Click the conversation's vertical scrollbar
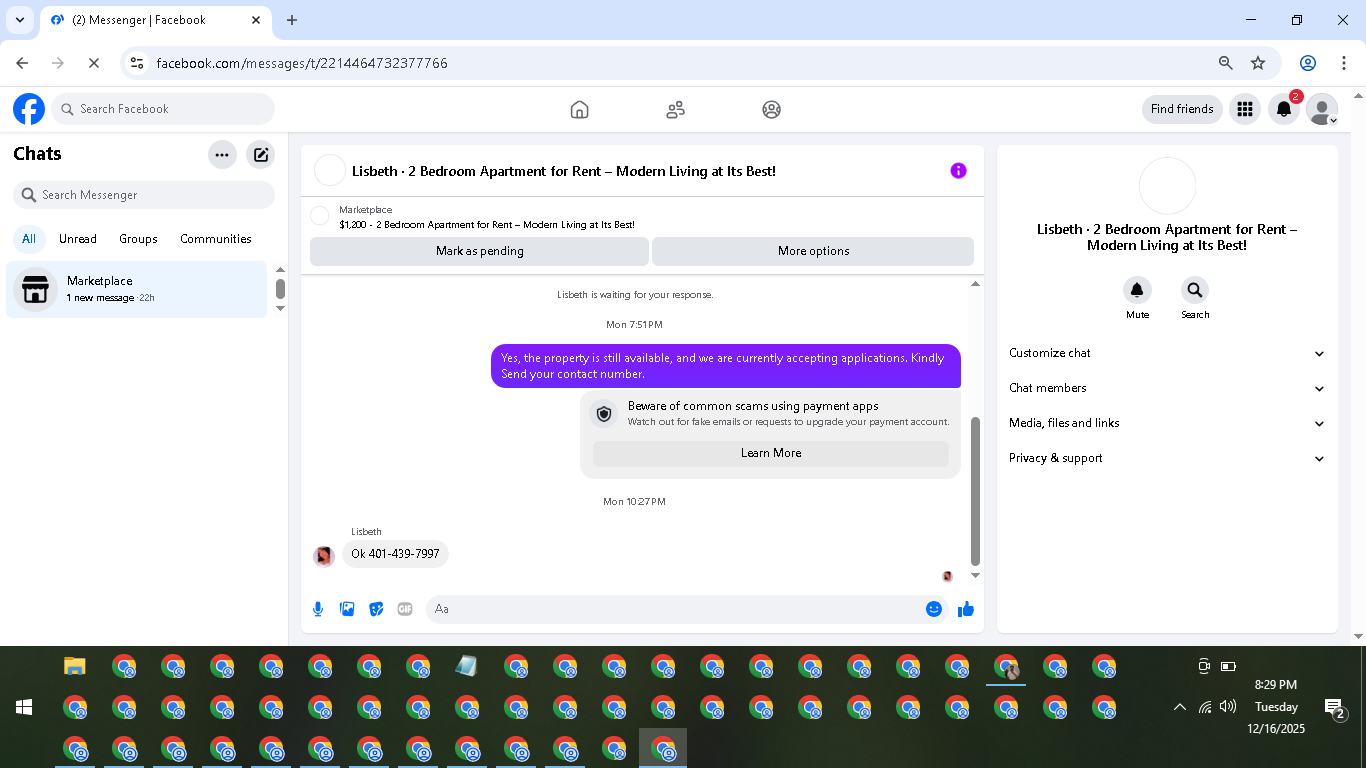Viewport: 1366px width, 768px height. (976, 491)
